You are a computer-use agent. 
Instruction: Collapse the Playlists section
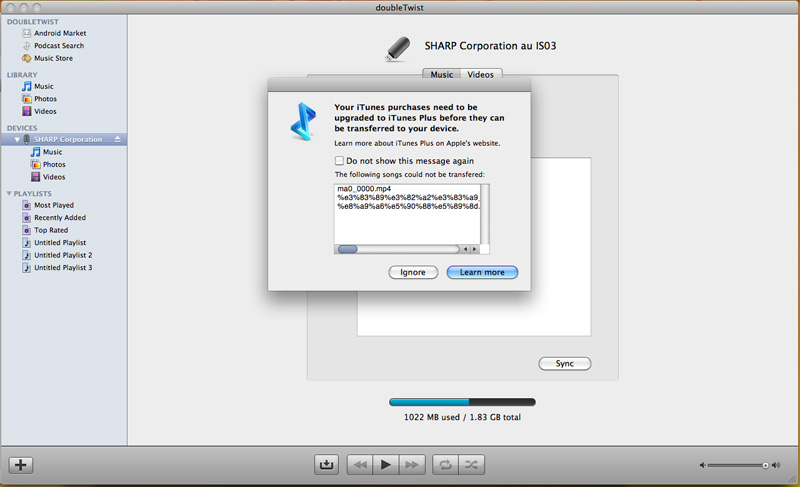click(x=9, y=194)
